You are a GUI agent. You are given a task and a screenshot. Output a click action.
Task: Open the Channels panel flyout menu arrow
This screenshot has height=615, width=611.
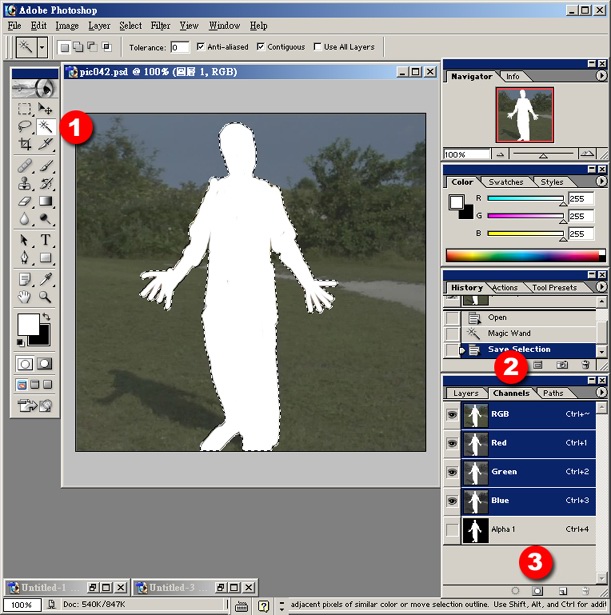pyautogui.click(x=601, y=393)
